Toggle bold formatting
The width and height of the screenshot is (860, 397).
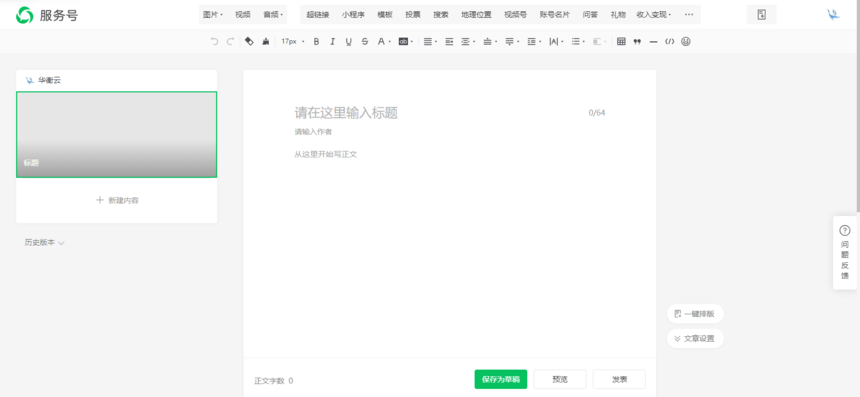316,42
